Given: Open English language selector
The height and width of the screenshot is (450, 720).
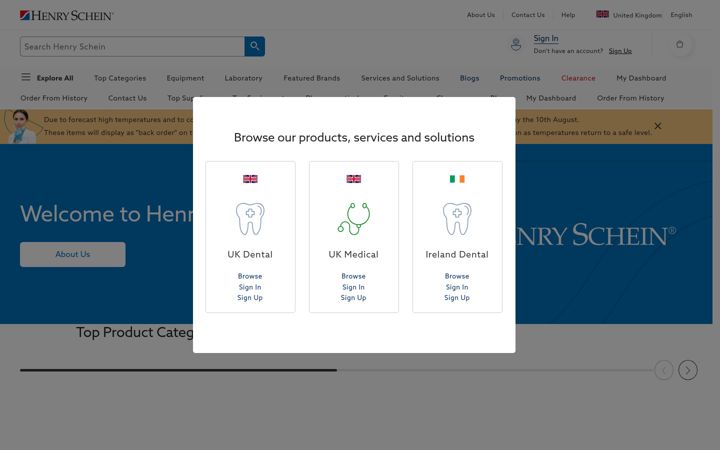Looking at the screenshot, I should 681,15.
